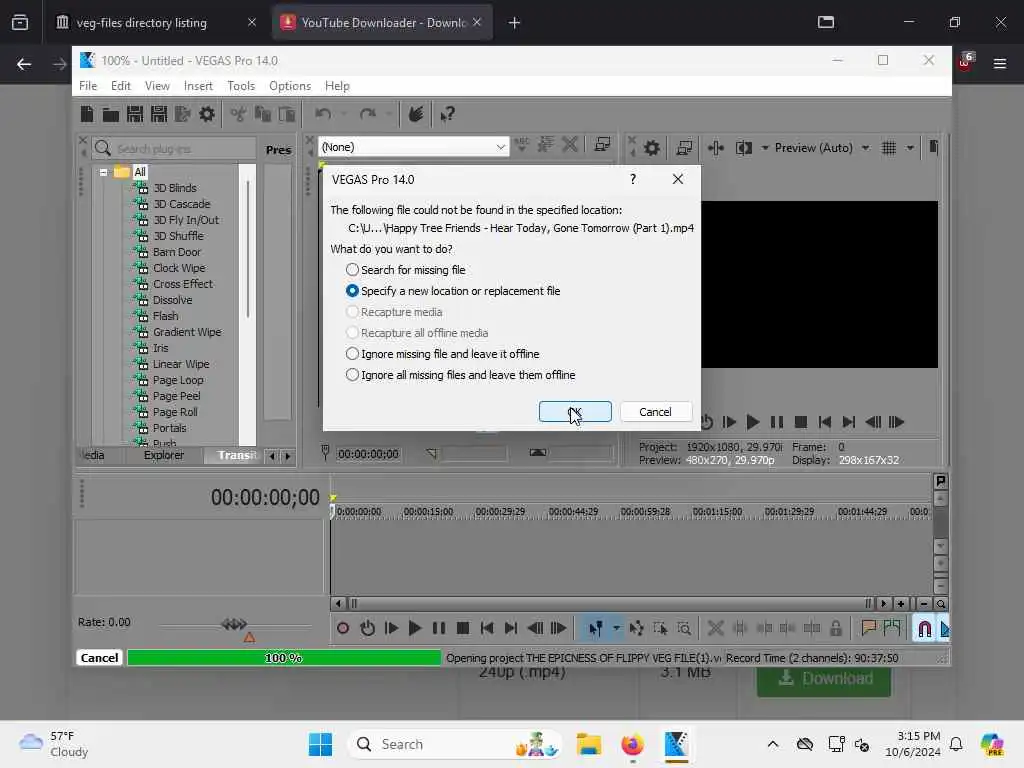Click timeline Record button
The height and width of the screenshot is (768, 1024).
coord(343,628)
